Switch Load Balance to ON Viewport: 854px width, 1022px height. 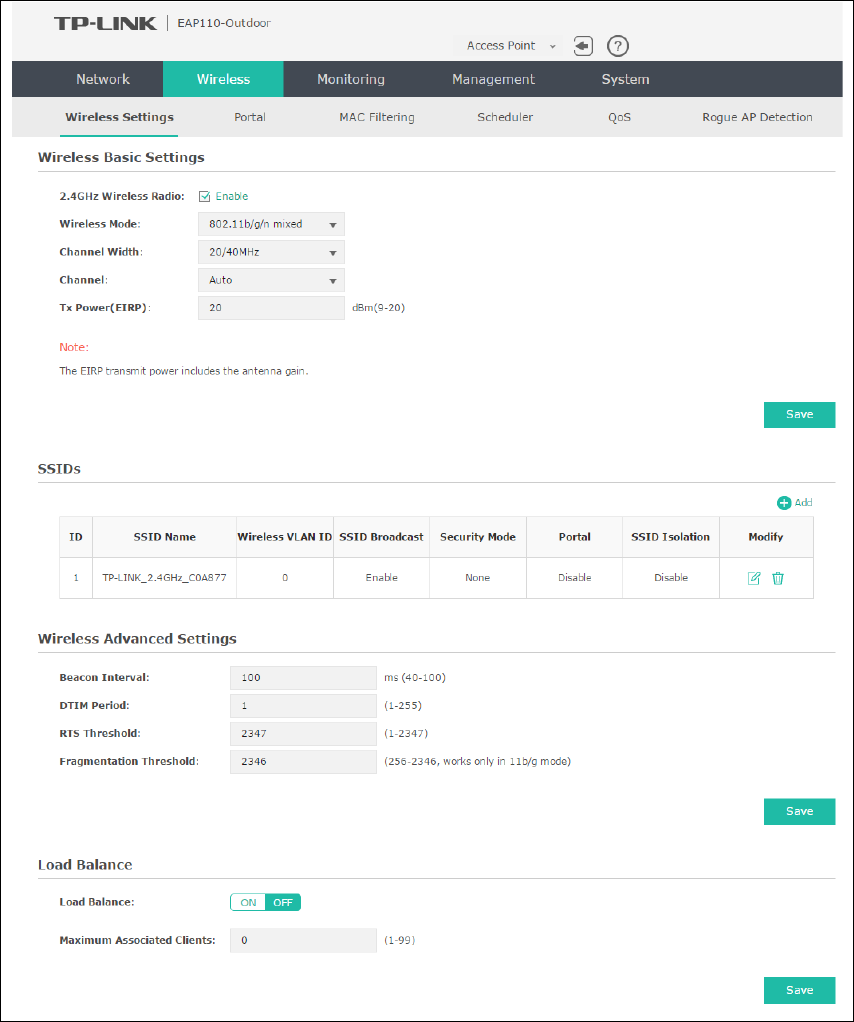[x=248, y=902]
